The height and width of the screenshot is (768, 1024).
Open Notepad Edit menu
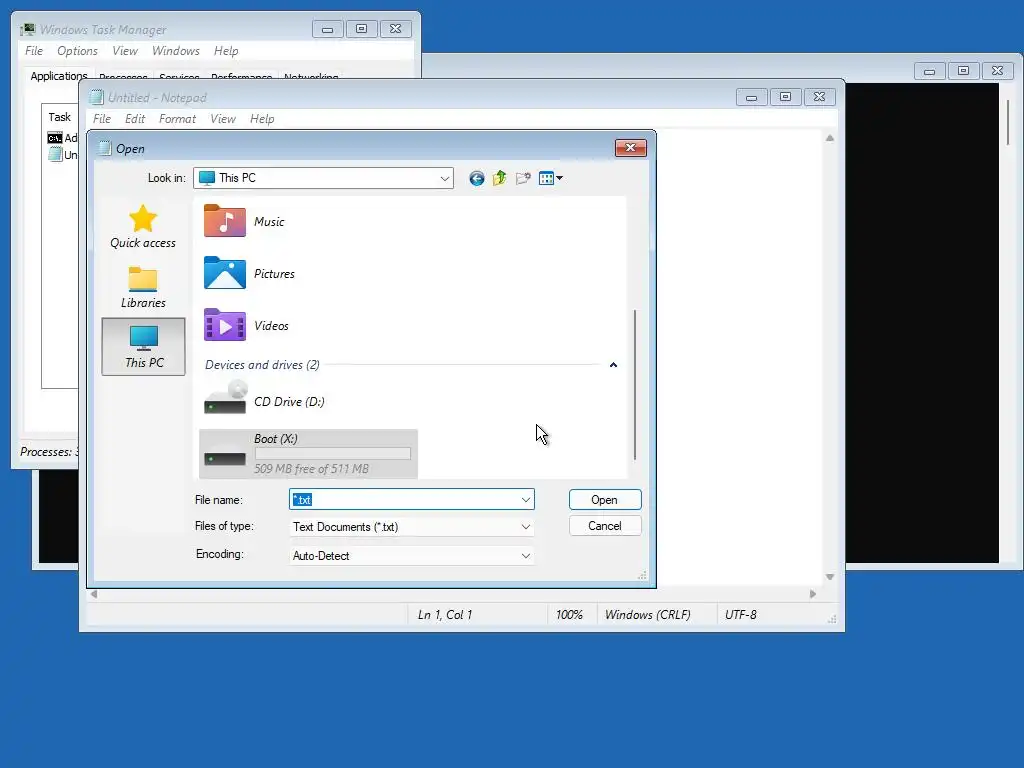(135, 119)
